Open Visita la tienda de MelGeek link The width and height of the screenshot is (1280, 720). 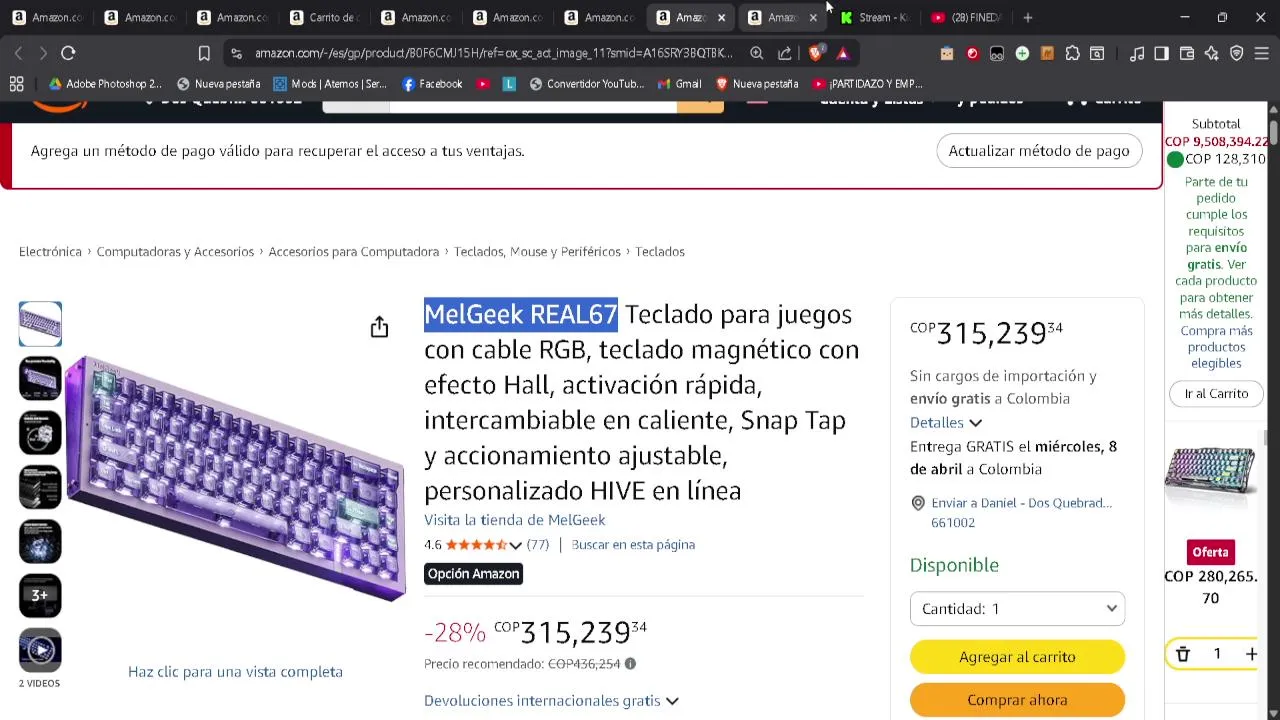tap(514, 520)
